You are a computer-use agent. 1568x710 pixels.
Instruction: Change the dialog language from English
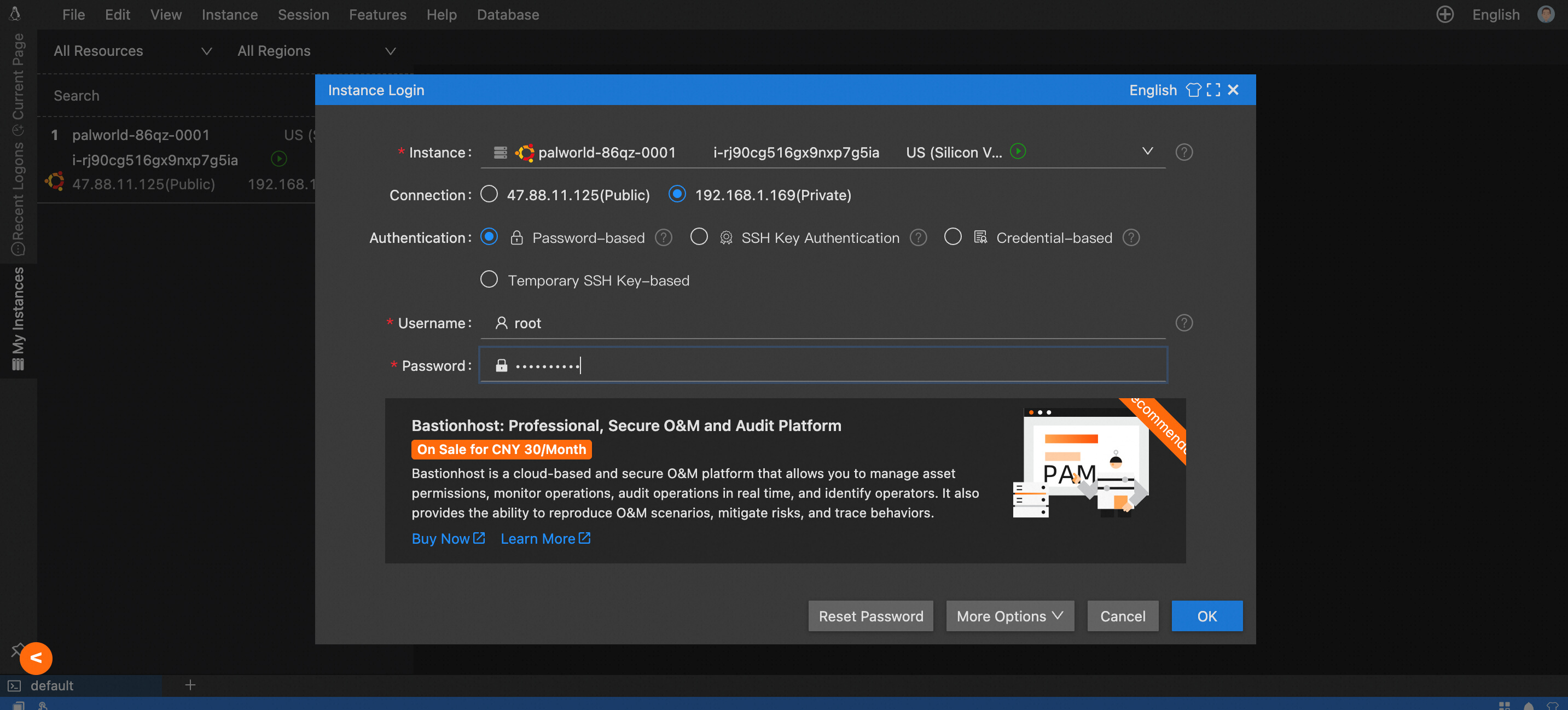tap(1153, 90)
